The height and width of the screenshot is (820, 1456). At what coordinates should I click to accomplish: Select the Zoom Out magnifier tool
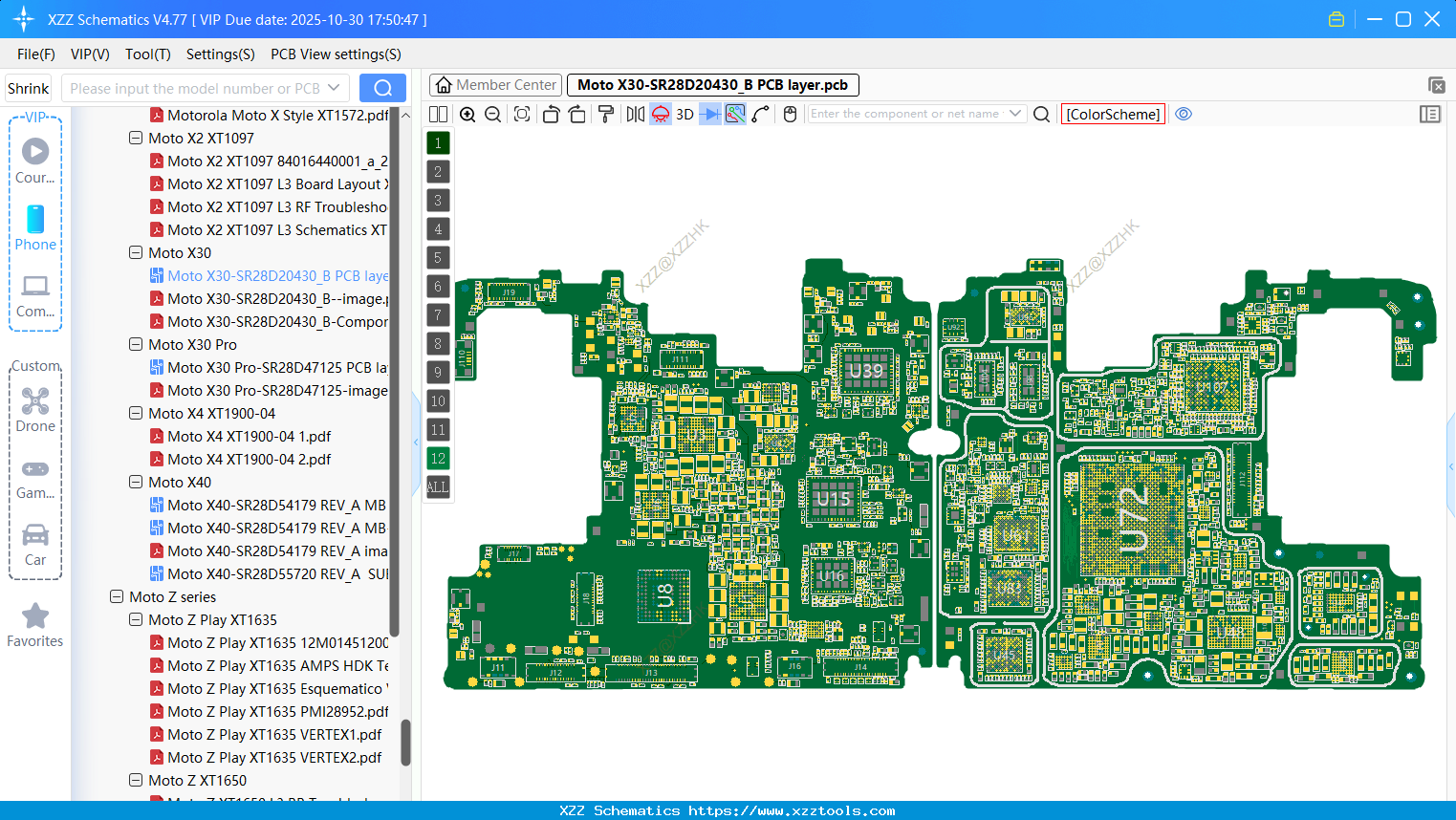pyautogui.click(x=492, y=114)
